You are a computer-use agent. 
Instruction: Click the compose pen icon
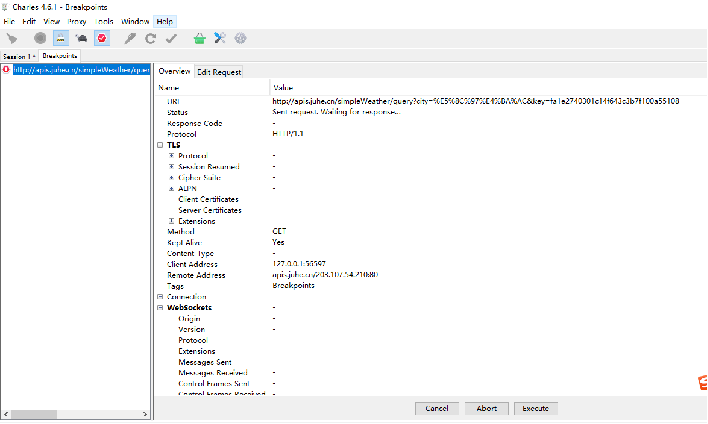coord(130,38)
